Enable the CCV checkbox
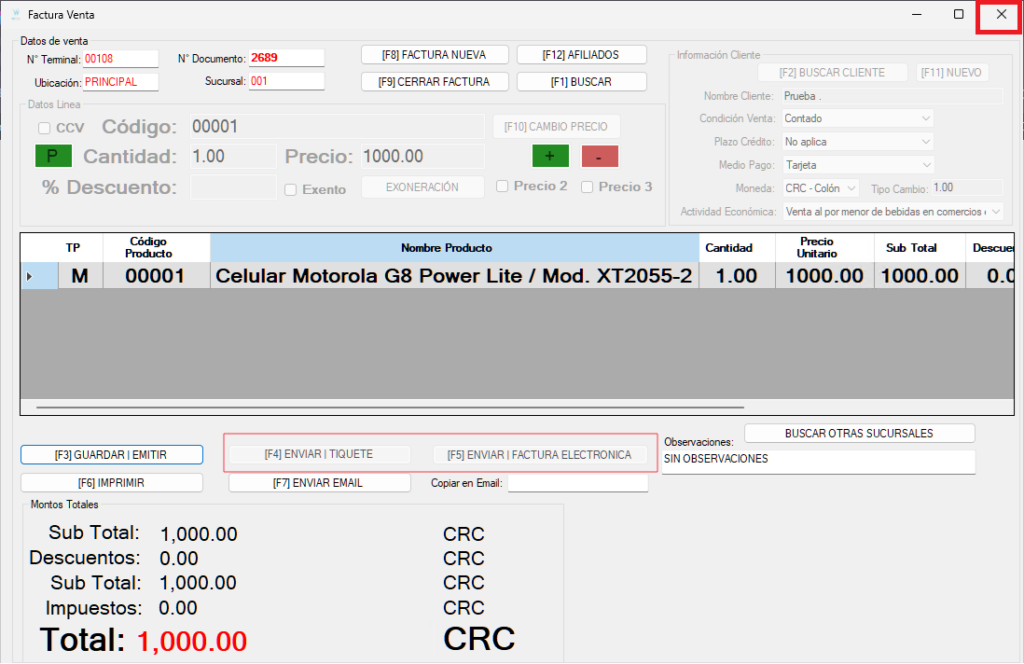Screen dimensions: 1024x664 [x=44, y=128]
